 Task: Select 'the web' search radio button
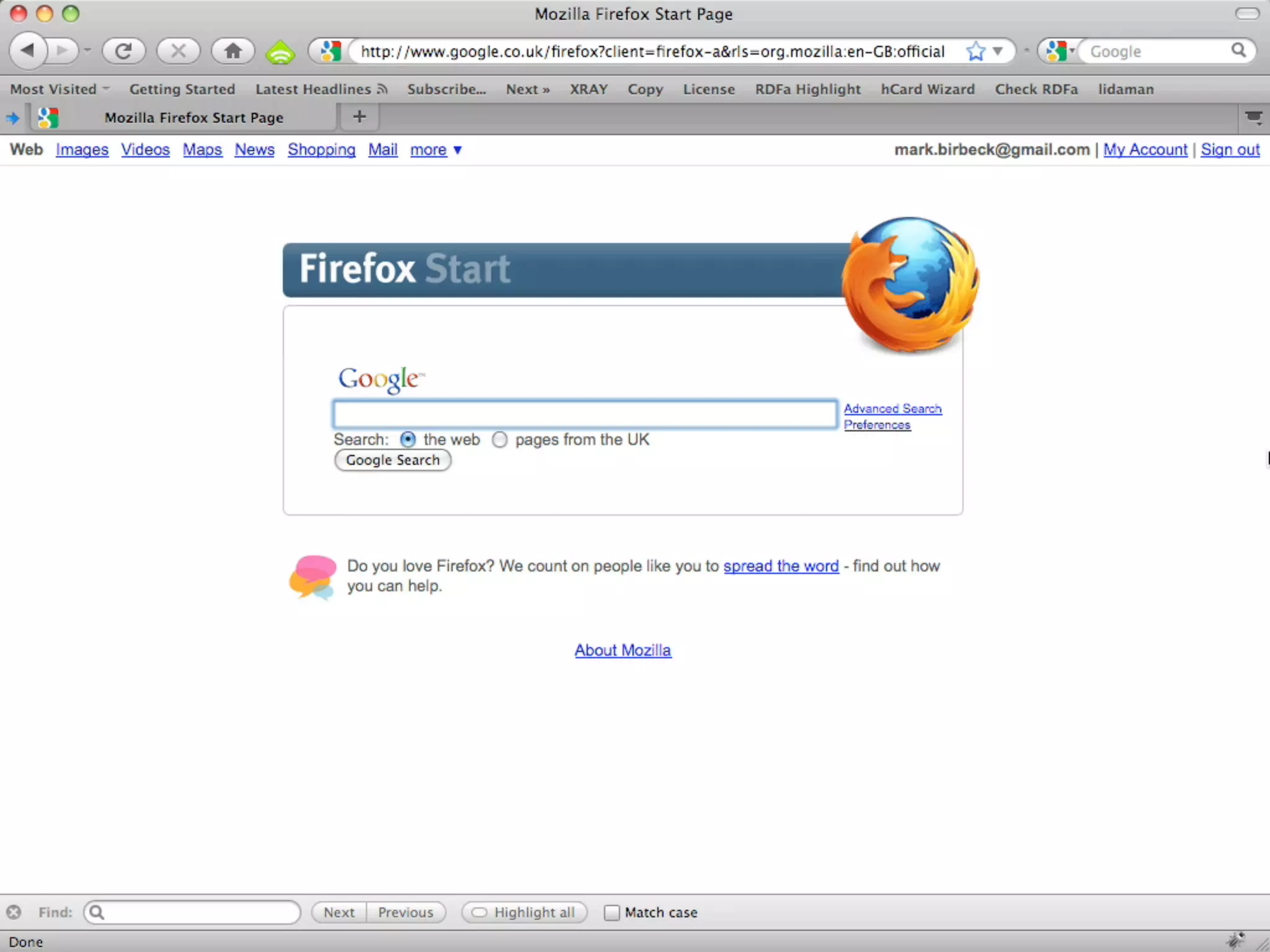click(407, 439)
